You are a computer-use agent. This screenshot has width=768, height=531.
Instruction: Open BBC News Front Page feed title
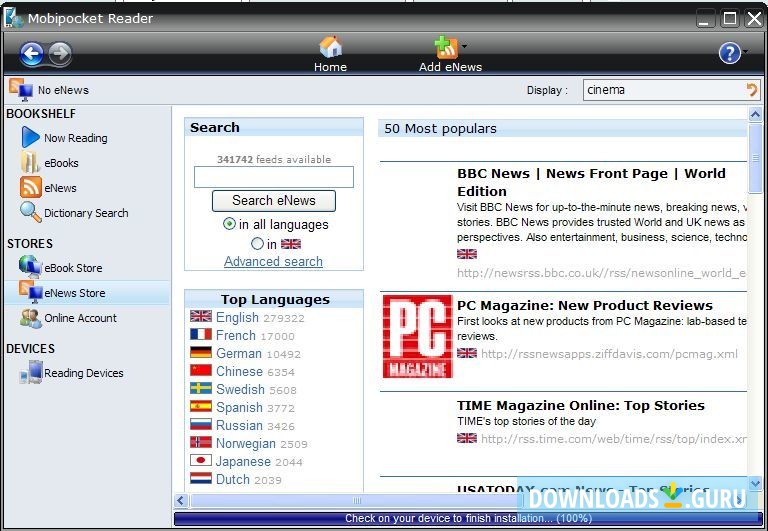[x=591, y=182]
